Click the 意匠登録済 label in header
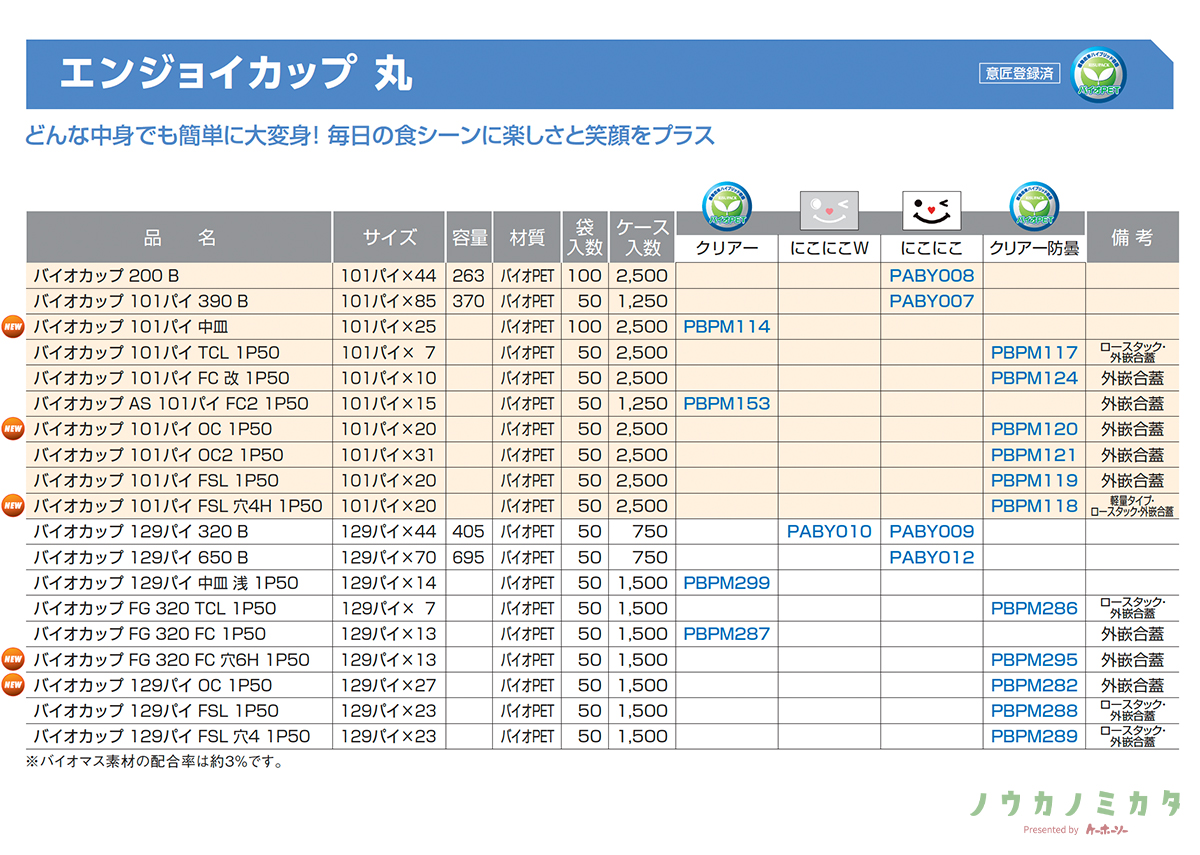Viewport: 1200px width, 855px height. (x=1019, y=73)
